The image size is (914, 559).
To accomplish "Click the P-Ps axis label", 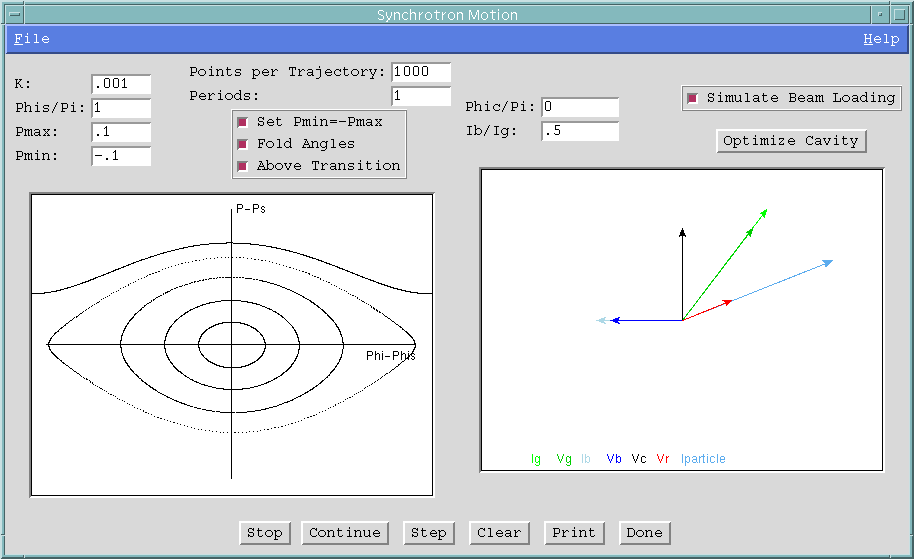I will point(251,209).
